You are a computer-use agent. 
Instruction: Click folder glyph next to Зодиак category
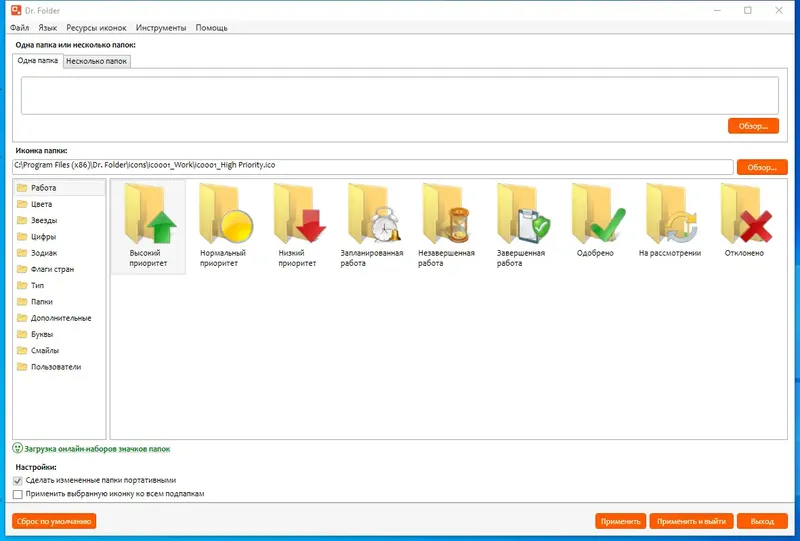click(x=21, y=253)
